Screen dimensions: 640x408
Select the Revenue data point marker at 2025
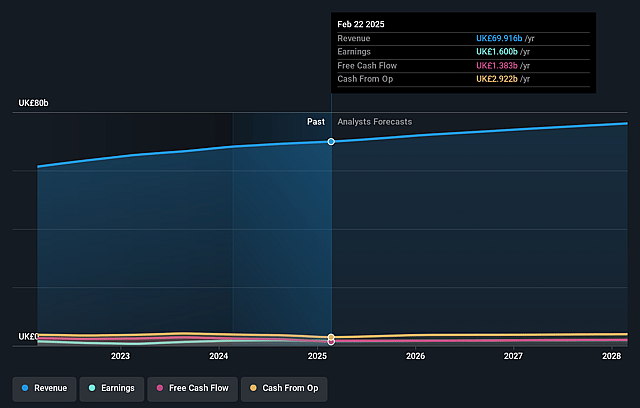point(331,142)
